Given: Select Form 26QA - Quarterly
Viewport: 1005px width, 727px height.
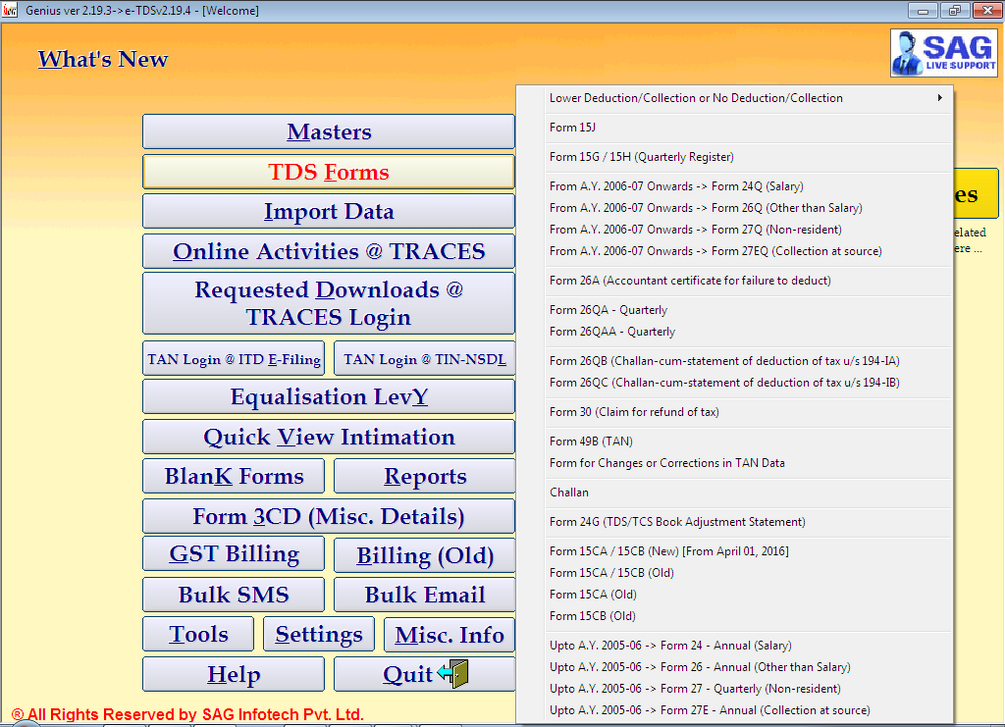Looking at the screenshot, I should click(735, 310).
